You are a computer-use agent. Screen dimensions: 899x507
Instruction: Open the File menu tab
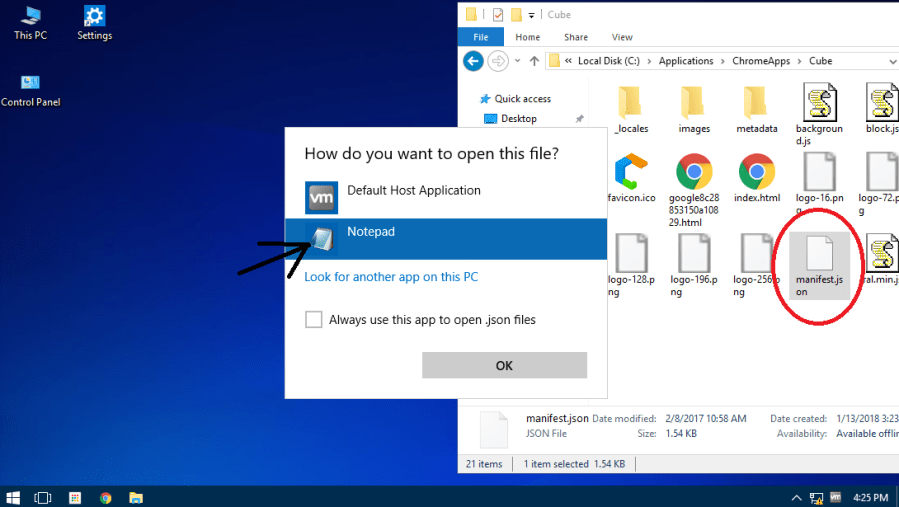pyautogui.click(x=480, y=37)
